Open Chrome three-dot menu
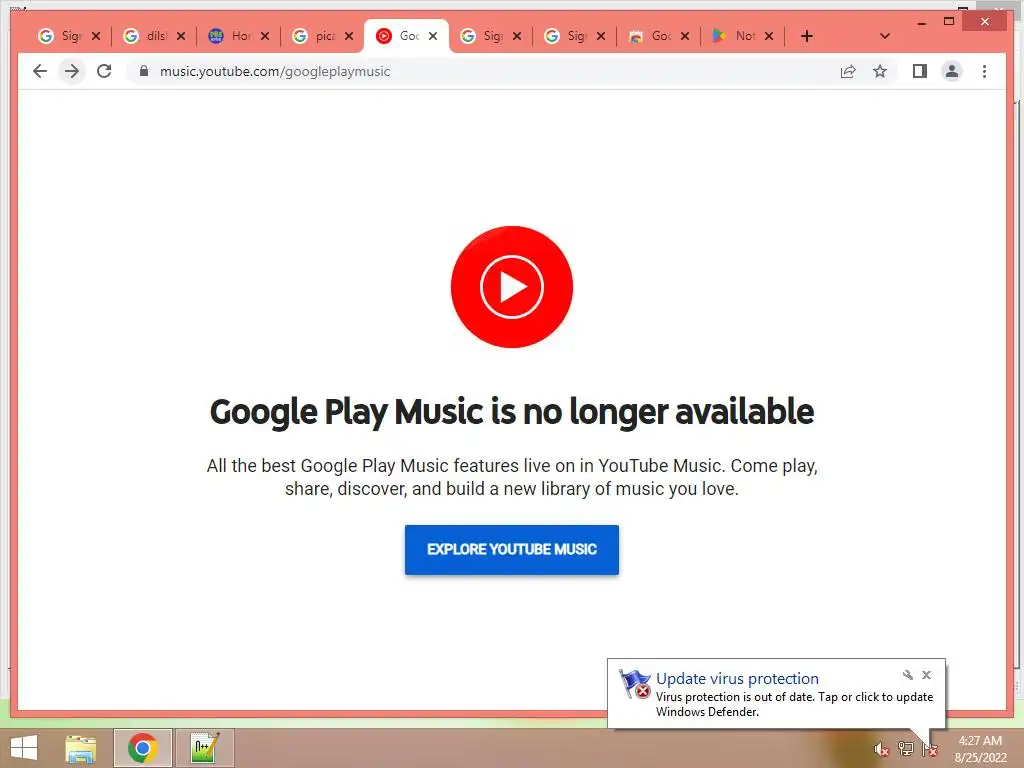This screenshot has width=1024, height=768. point(984,71)
